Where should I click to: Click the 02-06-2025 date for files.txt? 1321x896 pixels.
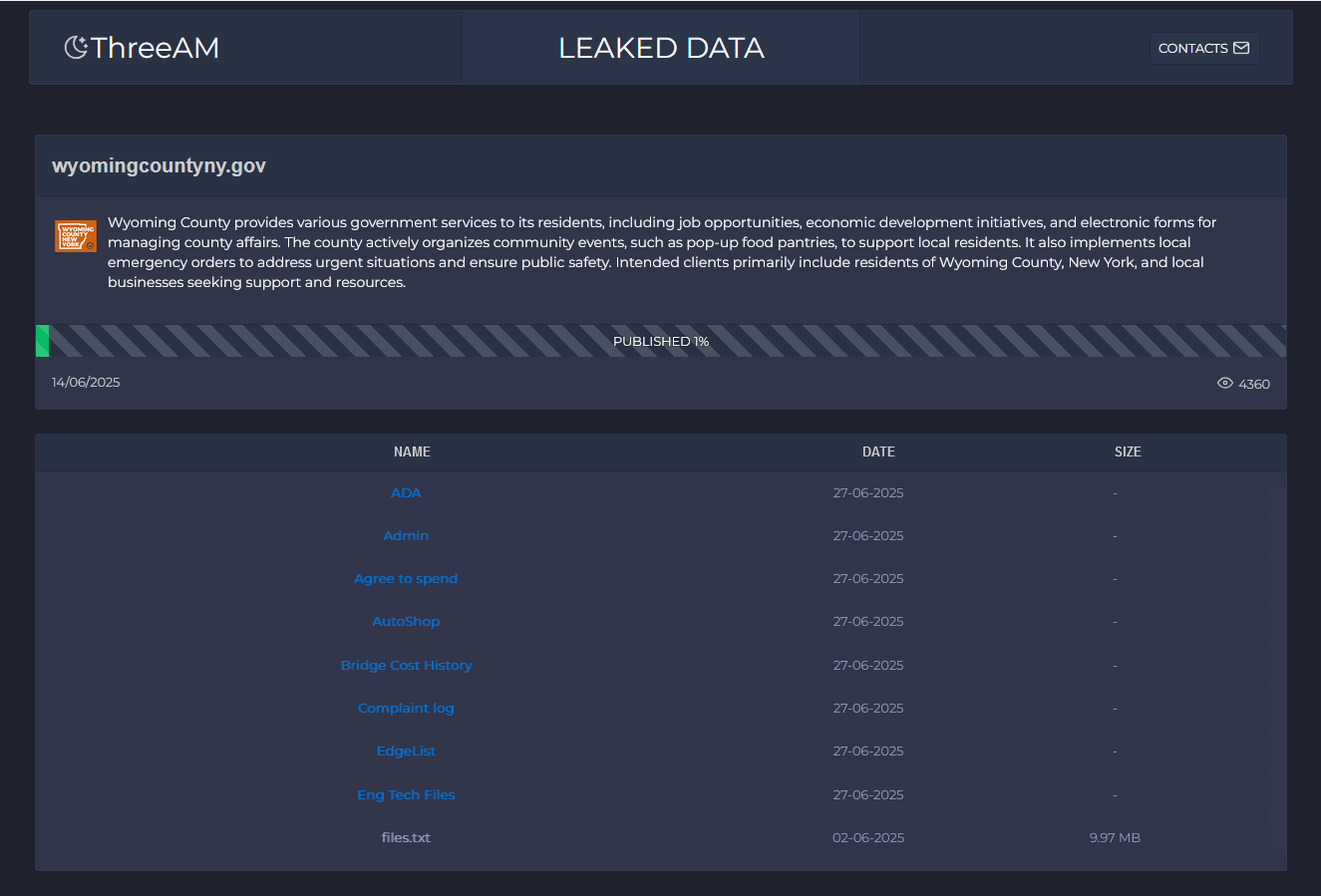(868, 837)
